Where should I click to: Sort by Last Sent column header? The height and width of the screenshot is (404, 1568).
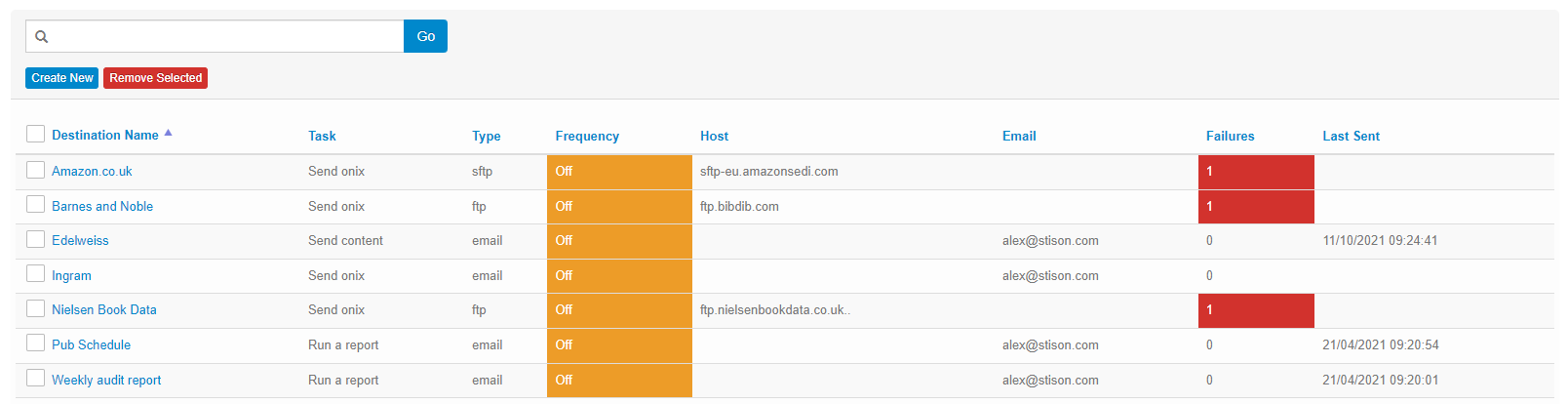(1352, 137)
